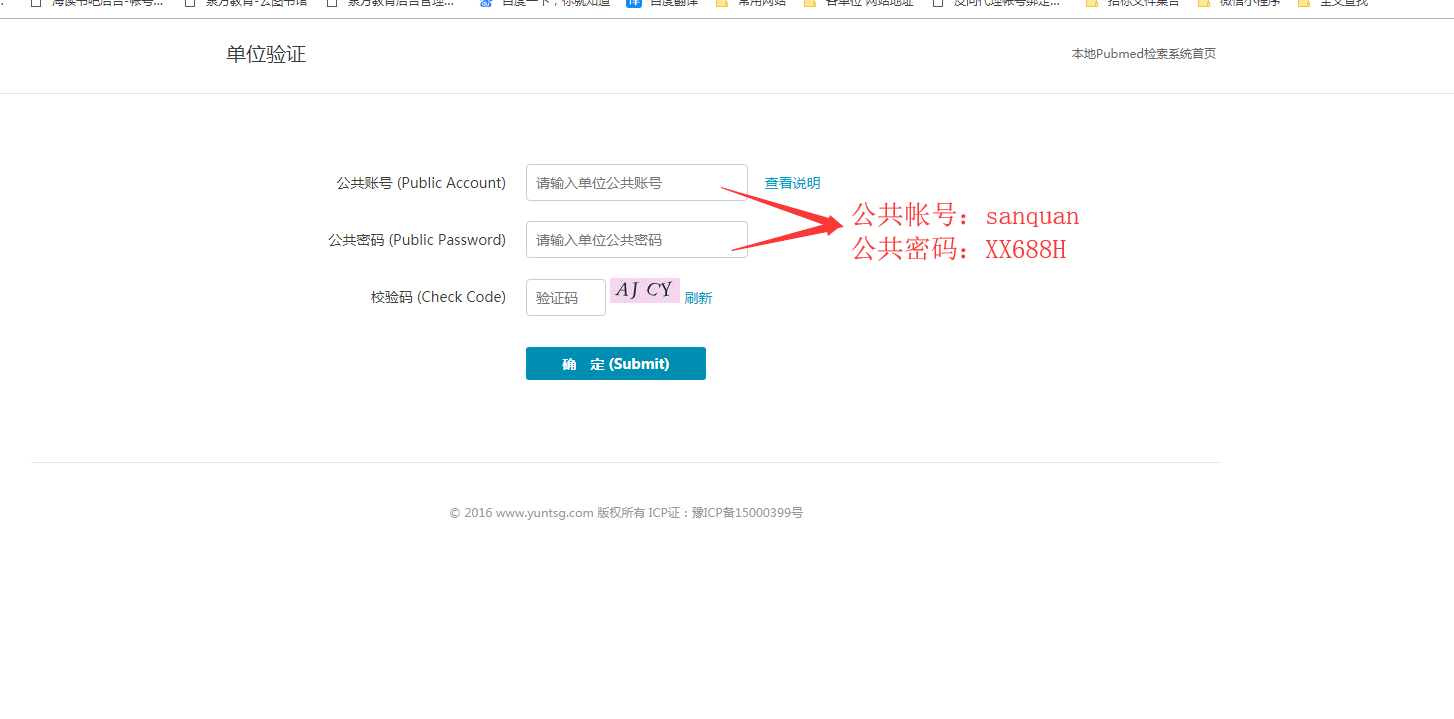This screenshot has width=1454, height=719.
Task: Click the Public Account input field
Action: tap(636, 183)
